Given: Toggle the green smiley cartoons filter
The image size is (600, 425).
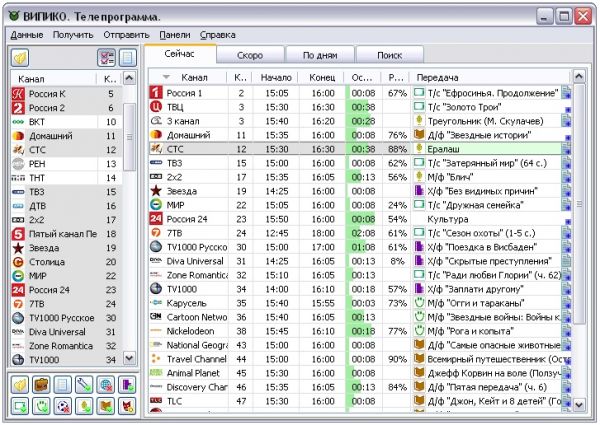Looking at the screenshot, I should tap(41, 406).
